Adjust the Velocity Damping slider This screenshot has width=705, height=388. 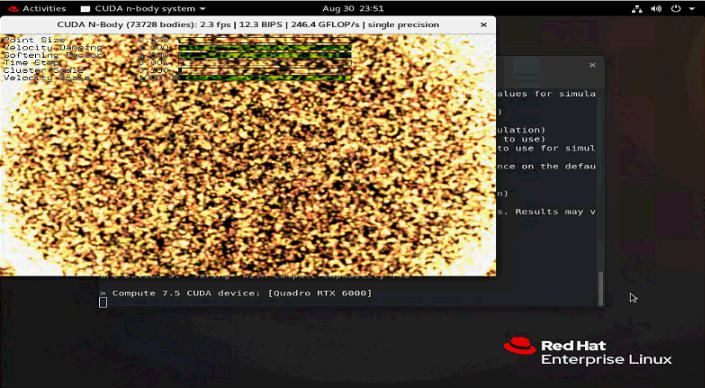(x=265, y=48)
